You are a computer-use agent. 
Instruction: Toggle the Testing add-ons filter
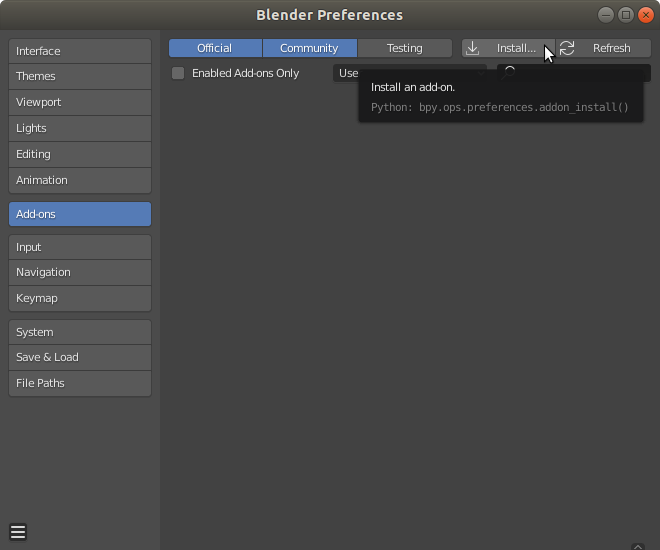[x=405, y=48]
